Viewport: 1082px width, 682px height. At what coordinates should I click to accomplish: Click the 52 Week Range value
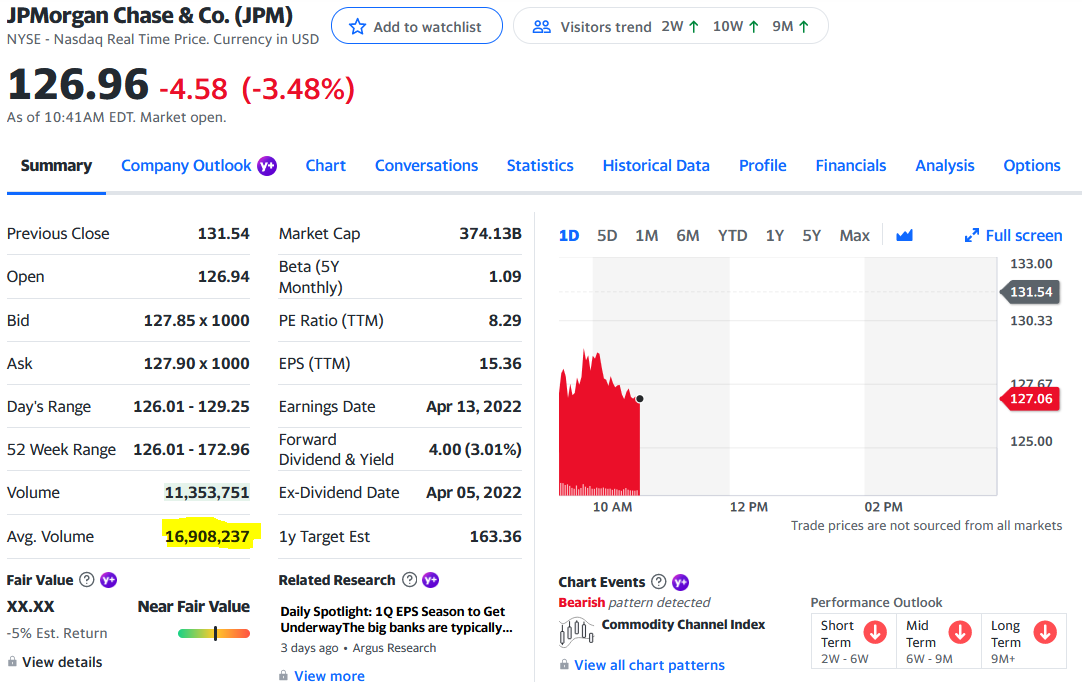point(191,449)
